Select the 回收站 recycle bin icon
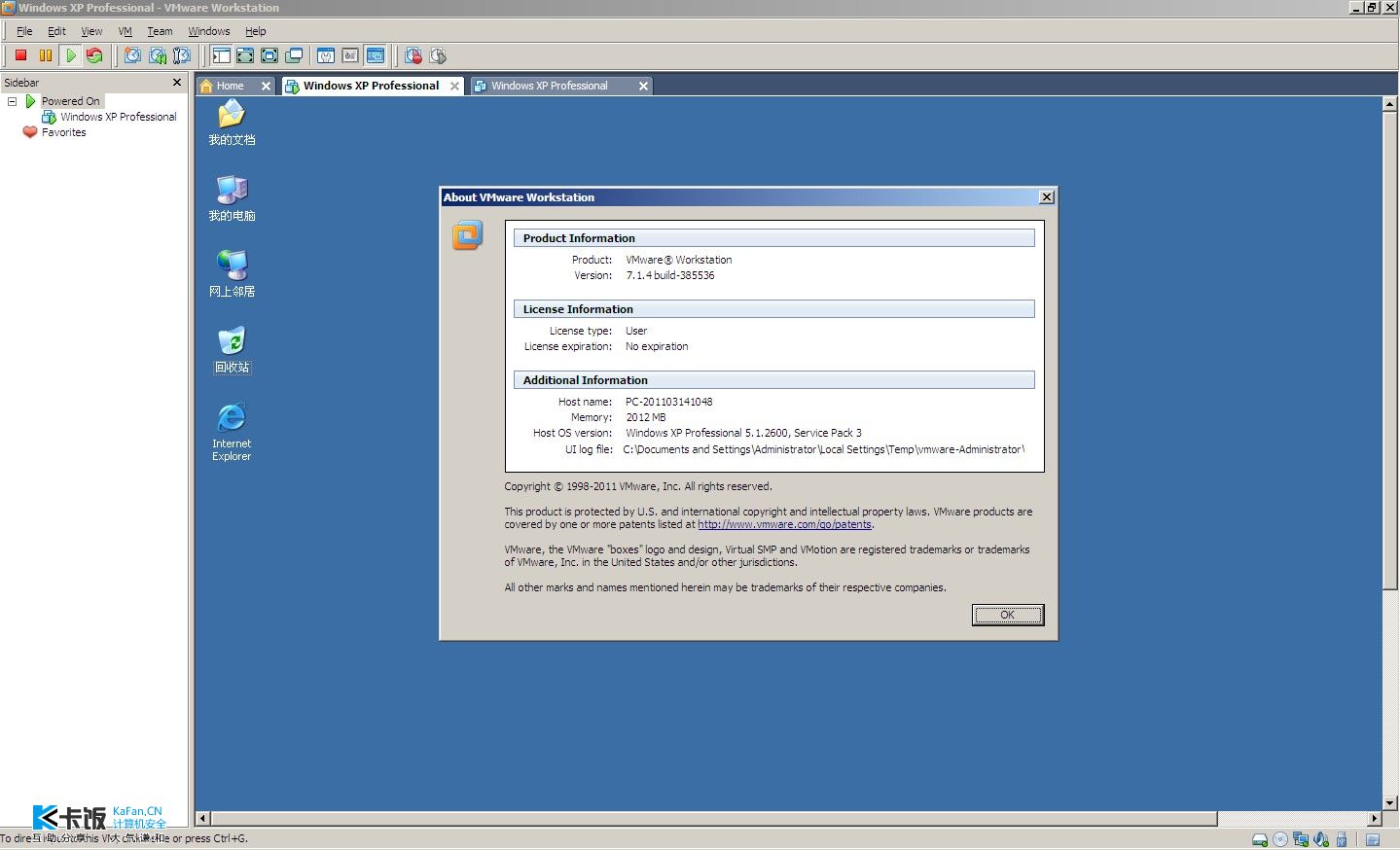The height and width of the screenshot is (850, 1400). click(x=232, y=350)
